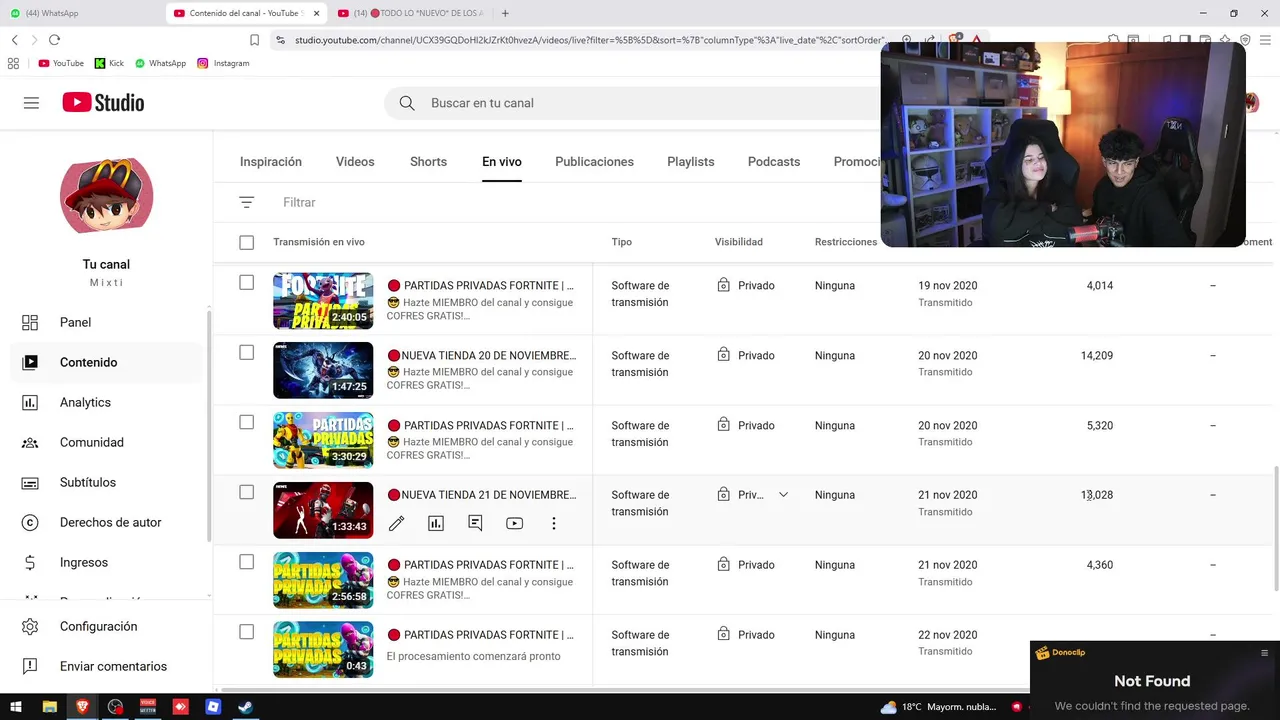Click the YouTube Studio logo
This screenshot has width=1280, height=720.
point(103,103)
